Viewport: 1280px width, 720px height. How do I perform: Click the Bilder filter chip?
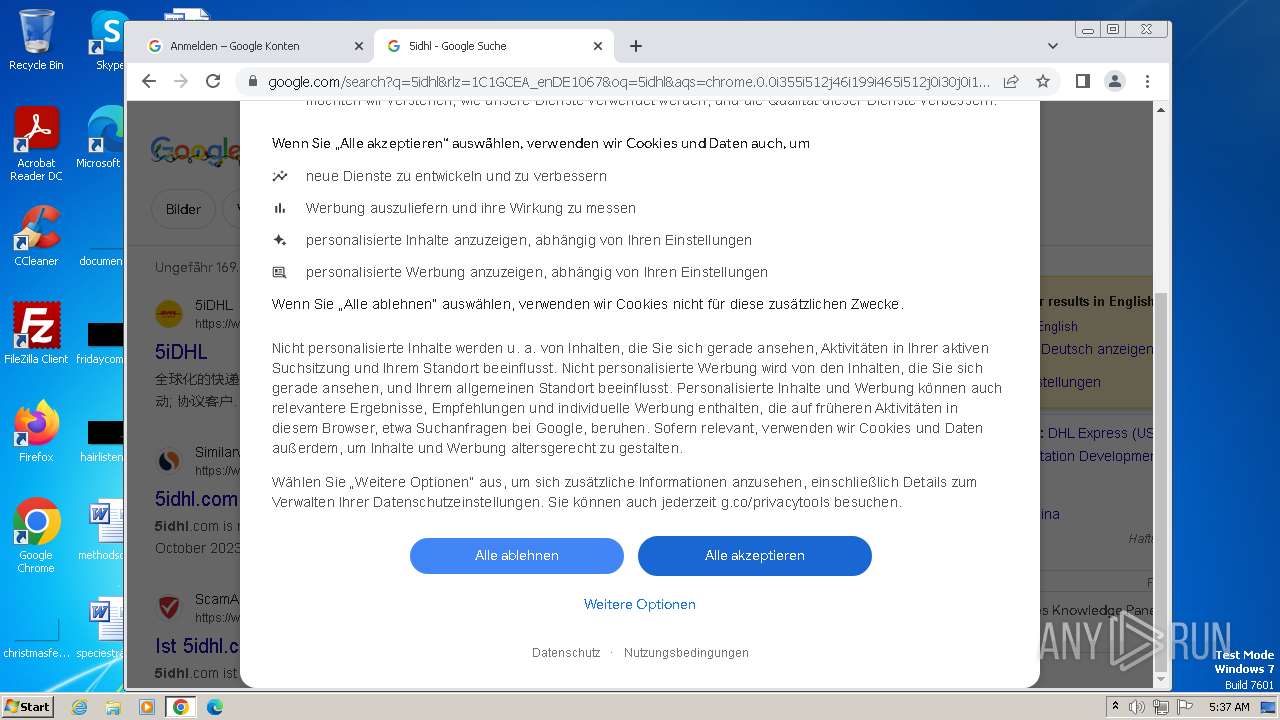tap(184, 209)
